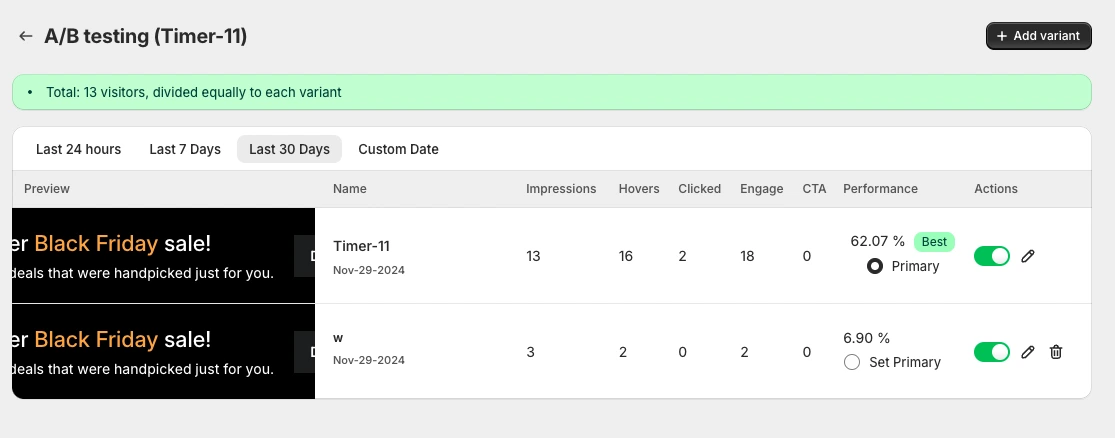This screenshot has width=1115, height=438.
Task: Click the 6.90 % performance value
Action: click(x=867, y=338)
